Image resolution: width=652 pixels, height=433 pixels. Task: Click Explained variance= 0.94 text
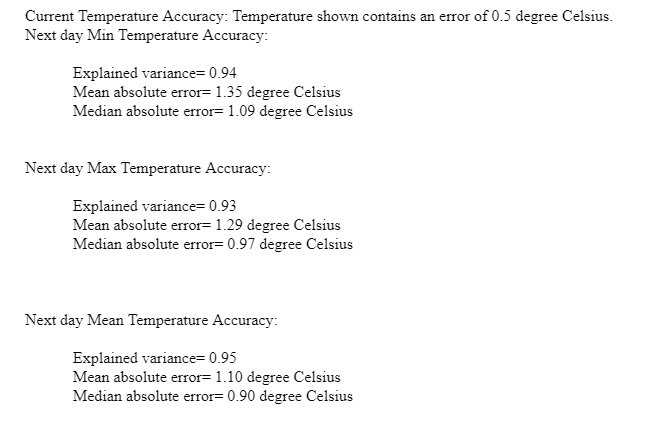[155, 73]
